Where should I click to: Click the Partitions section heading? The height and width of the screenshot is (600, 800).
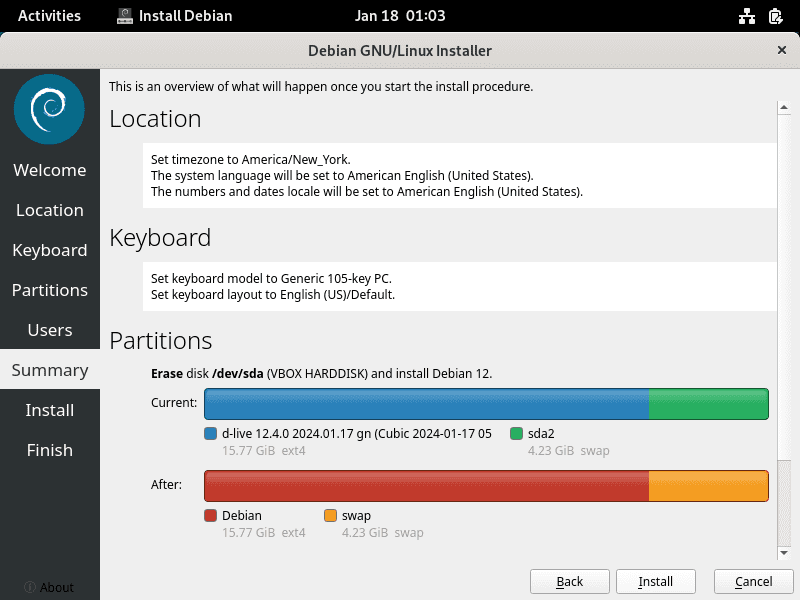[x=161, y=341]
